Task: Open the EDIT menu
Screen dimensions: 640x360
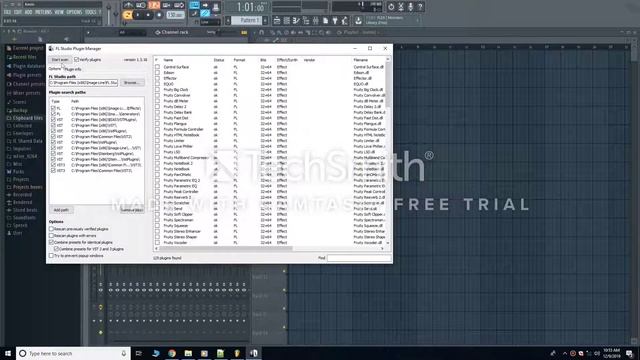Action: pos(18,12)
